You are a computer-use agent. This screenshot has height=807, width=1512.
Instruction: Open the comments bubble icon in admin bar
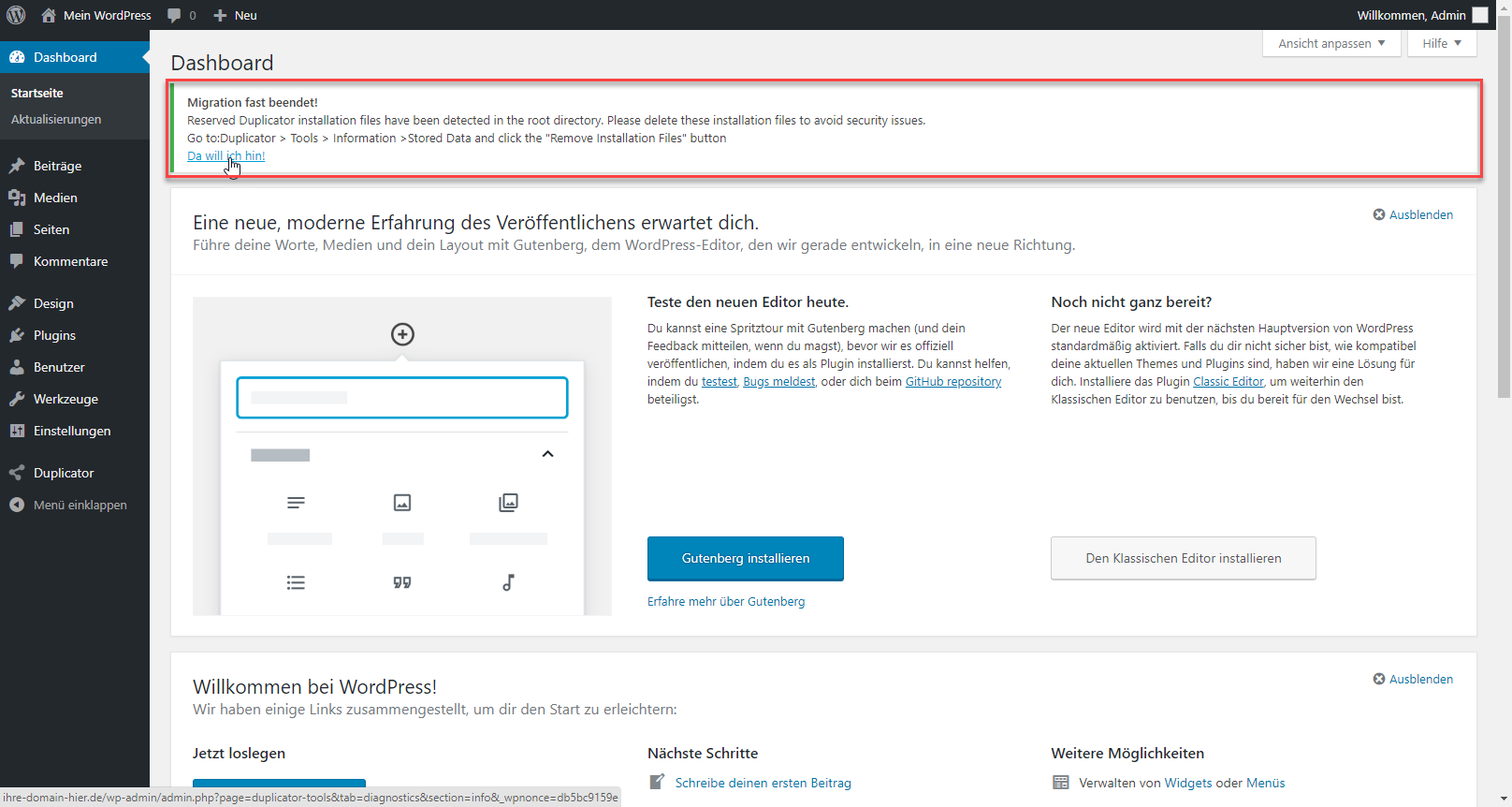174,15
